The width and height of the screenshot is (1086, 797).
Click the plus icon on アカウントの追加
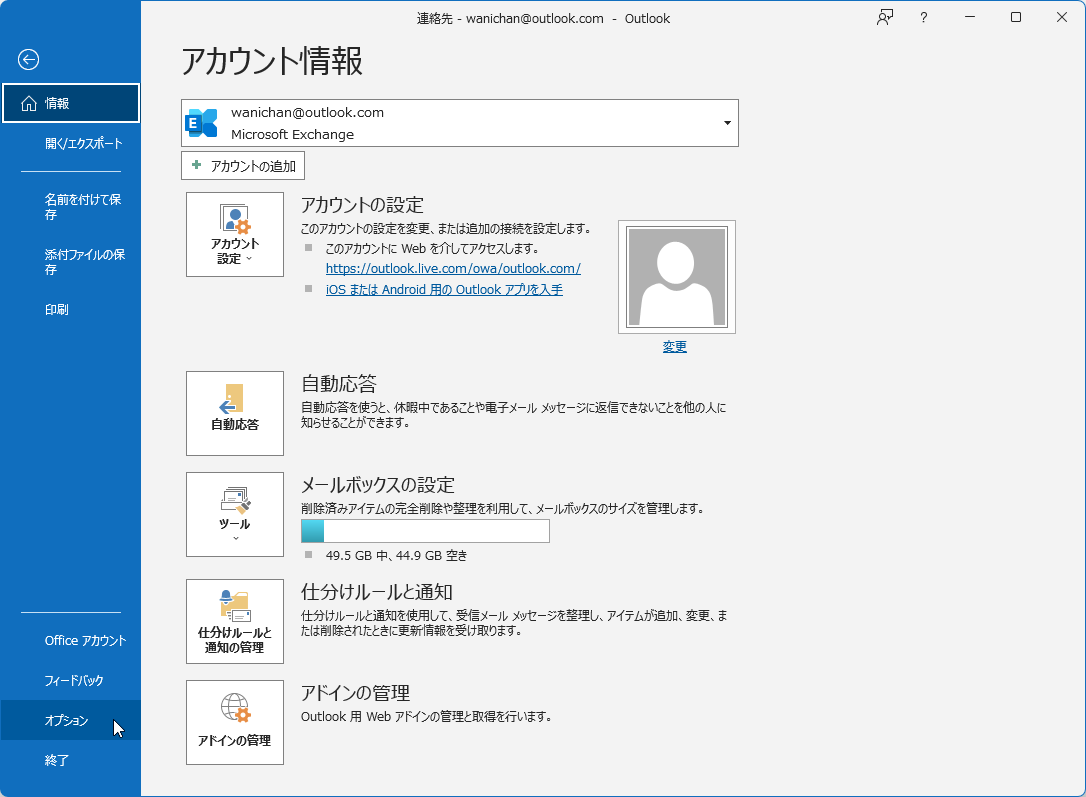pyautogui.click(x=197, y=165)
